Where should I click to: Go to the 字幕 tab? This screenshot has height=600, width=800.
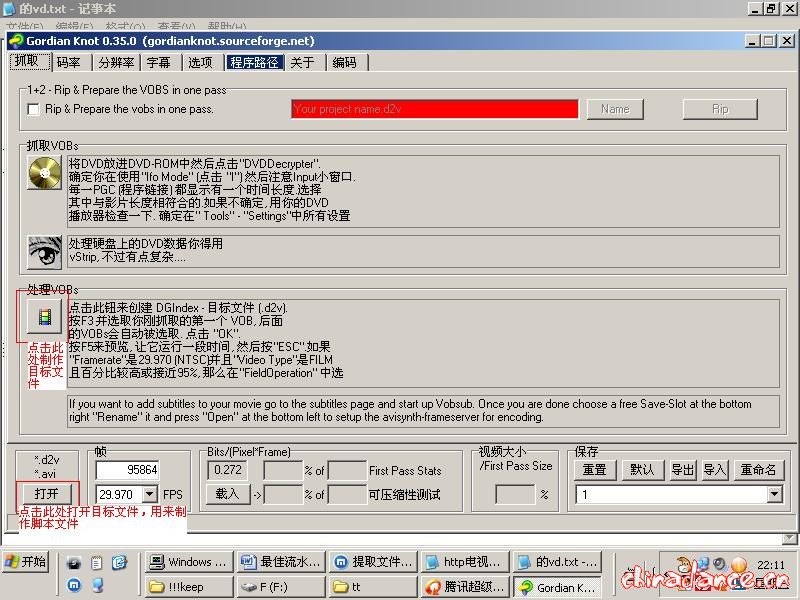(x=159, y=62)
